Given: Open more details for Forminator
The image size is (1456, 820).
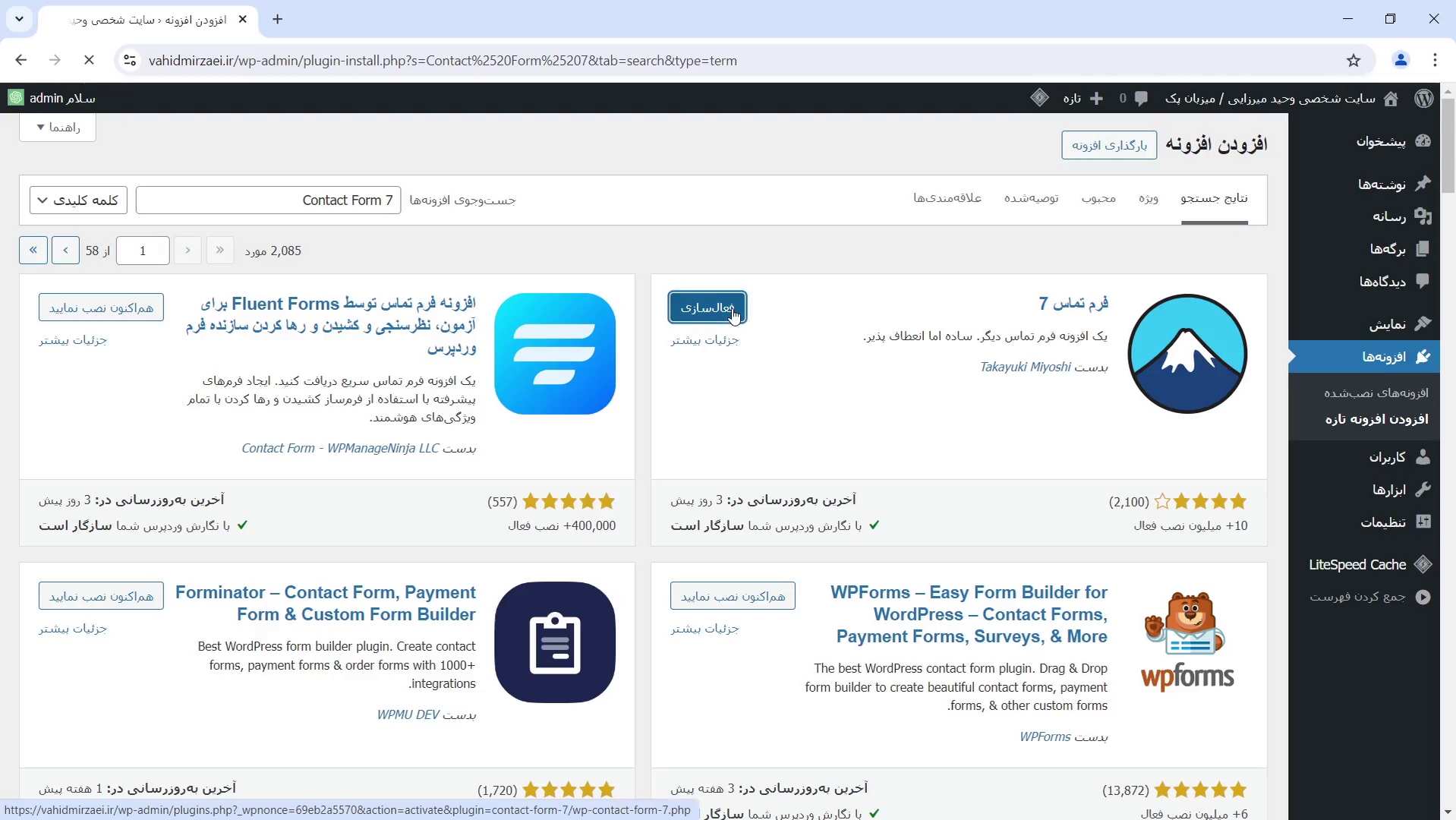Looking at the screenshot, I should [x=73, y=629].
